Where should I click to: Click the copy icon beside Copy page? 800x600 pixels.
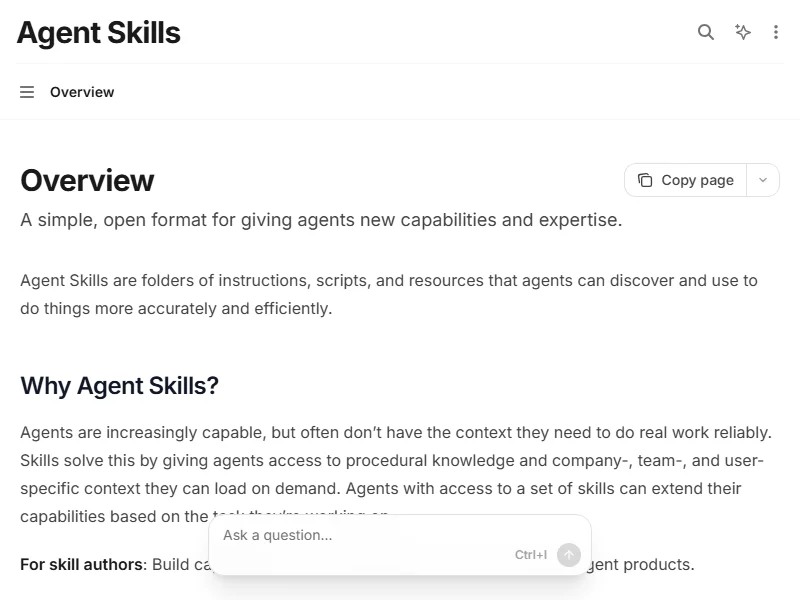click(645, 180)
